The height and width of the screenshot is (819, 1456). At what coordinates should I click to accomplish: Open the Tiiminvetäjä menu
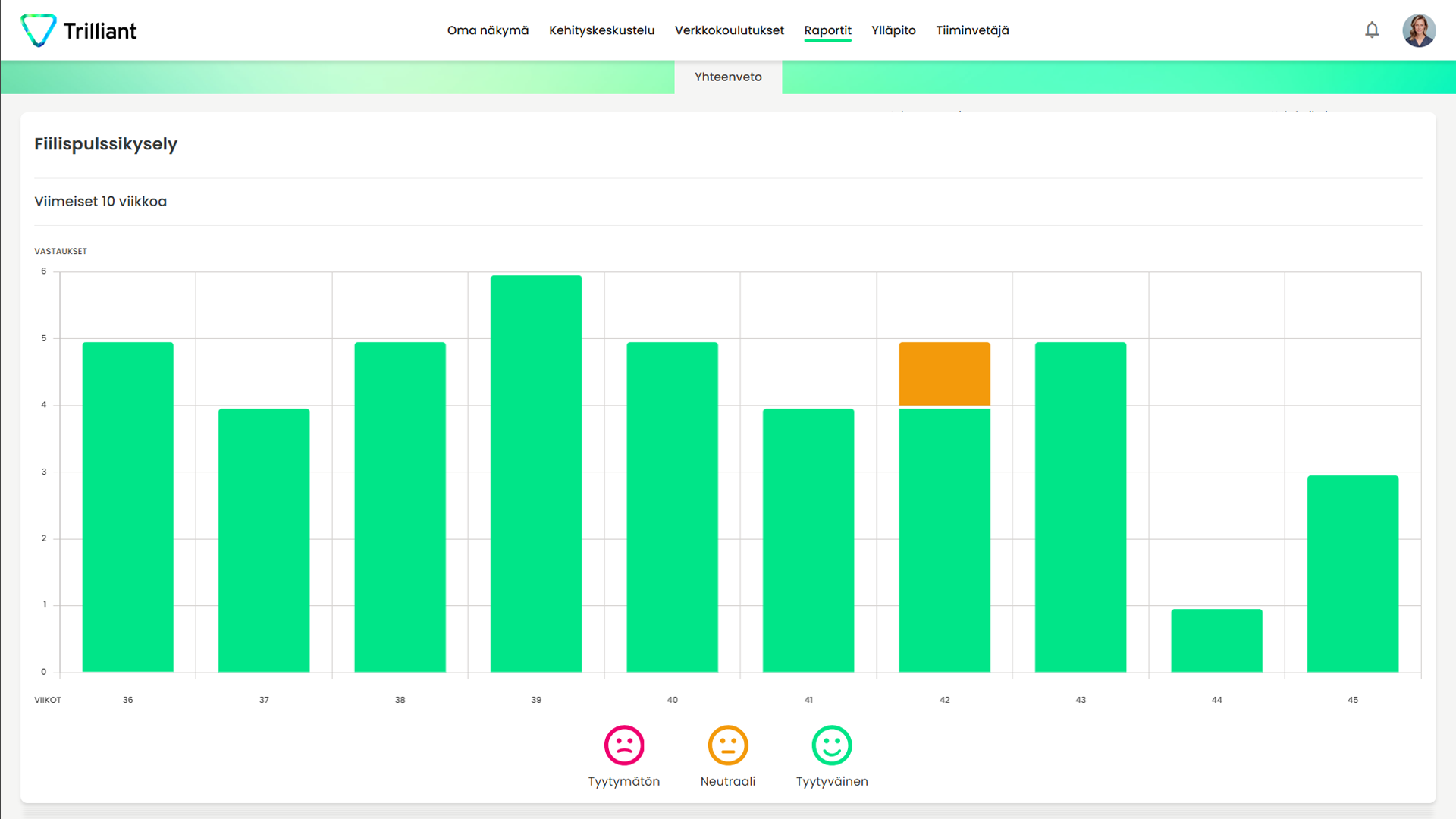coord(972,30)
